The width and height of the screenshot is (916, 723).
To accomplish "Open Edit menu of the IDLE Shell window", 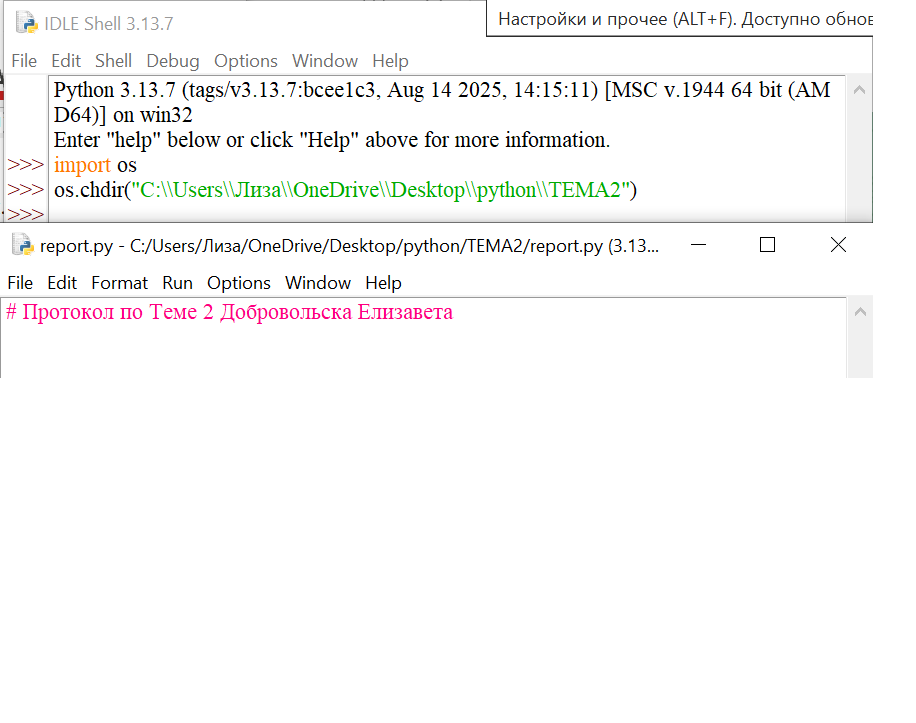I will click(x=66, y=61).
